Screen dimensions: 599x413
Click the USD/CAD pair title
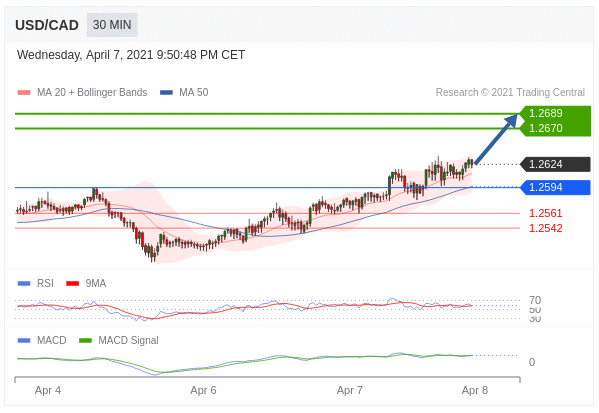point(47,25)
